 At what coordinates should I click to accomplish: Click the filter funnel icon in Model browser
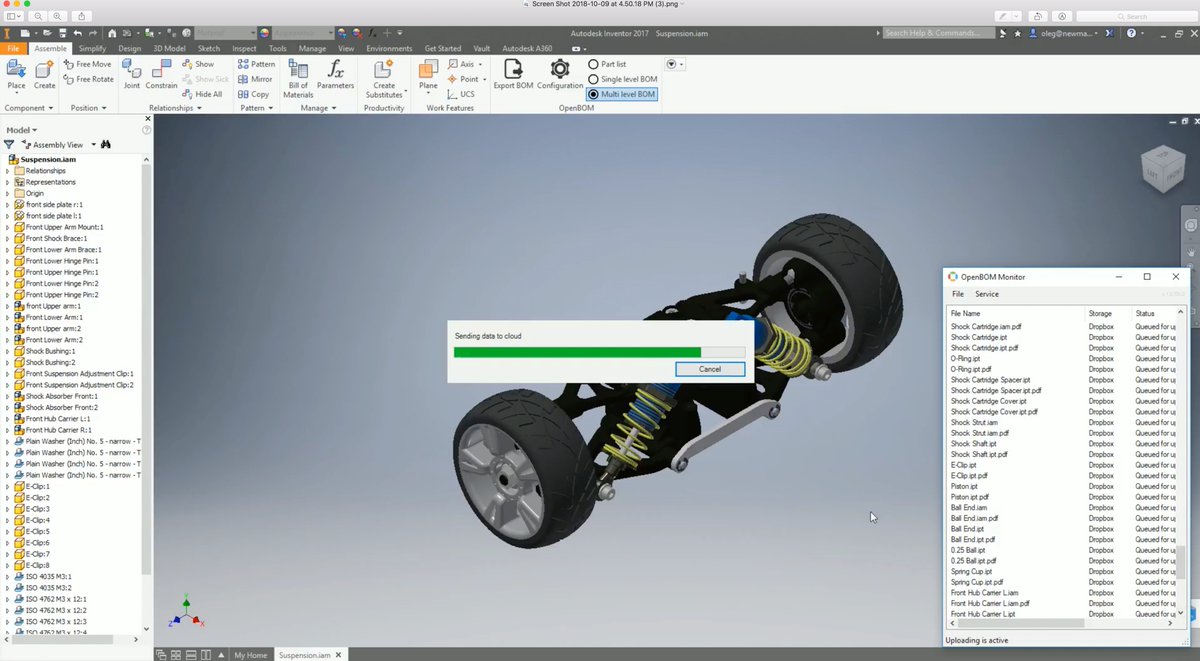[9, 144]
